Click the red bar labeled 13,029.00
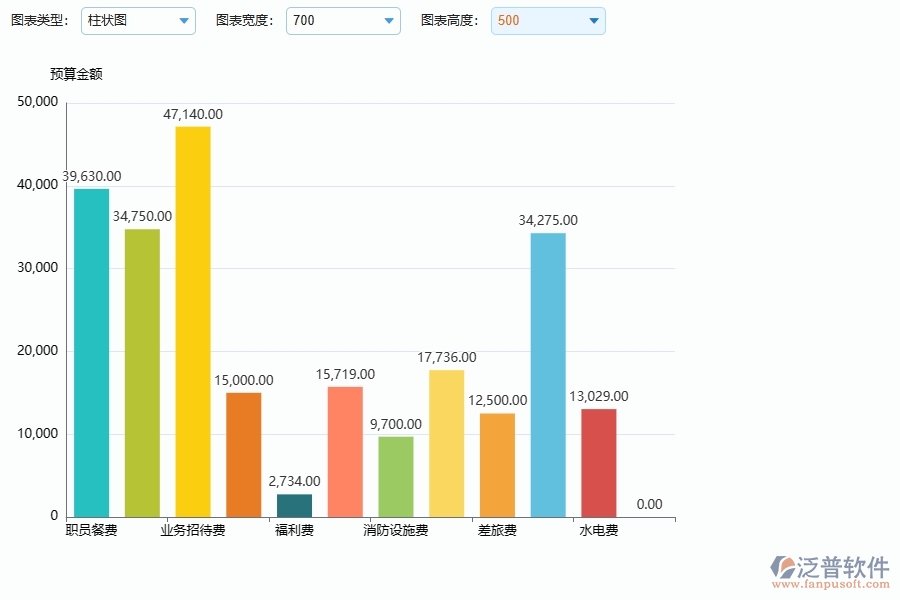The image size is (900, 600). click(598, 465)
